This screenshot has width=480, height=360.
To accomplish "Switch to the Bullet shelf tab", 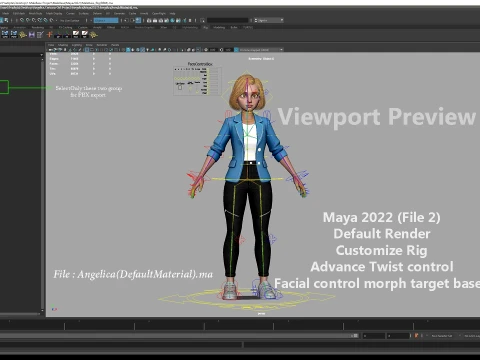I will point(234,27).
